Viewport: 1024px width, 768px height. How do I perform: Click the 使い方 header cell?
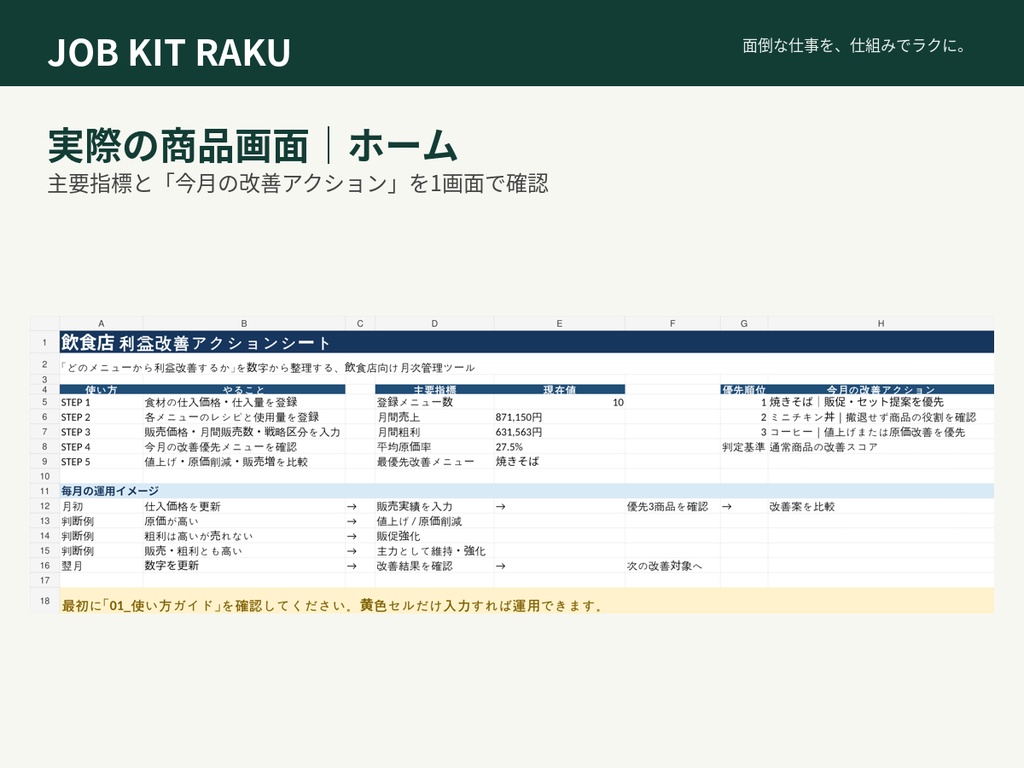(x=101, y=390)
